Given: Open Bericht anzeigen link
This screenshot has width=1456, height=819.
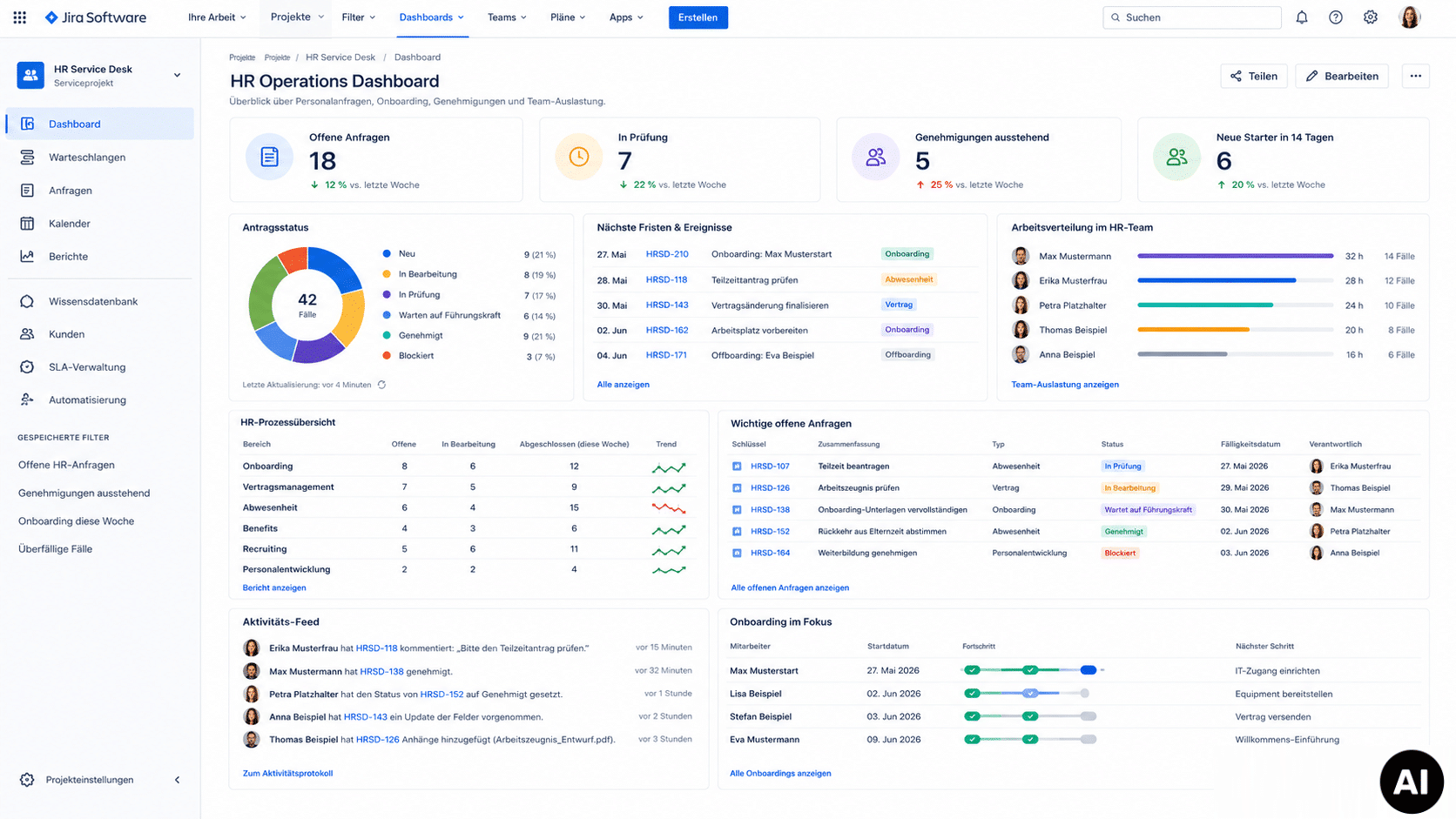Looking at the screenshot, I should [274, 588].
